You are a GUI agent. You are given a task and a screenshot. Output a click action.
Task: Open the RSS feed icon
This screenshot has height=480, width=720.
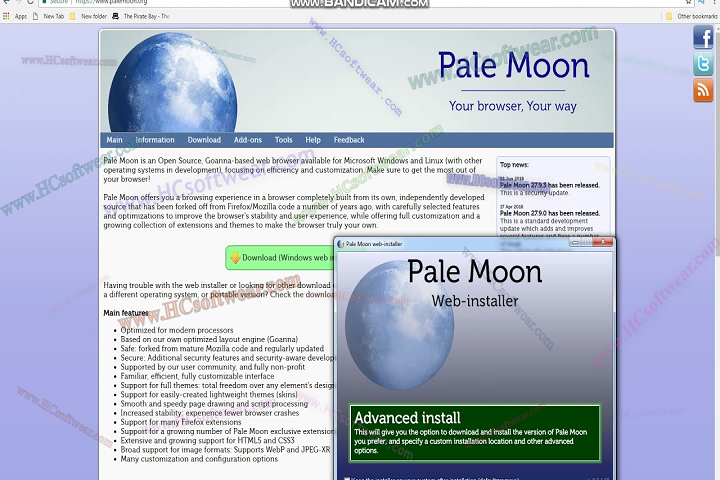click(703, 91)
